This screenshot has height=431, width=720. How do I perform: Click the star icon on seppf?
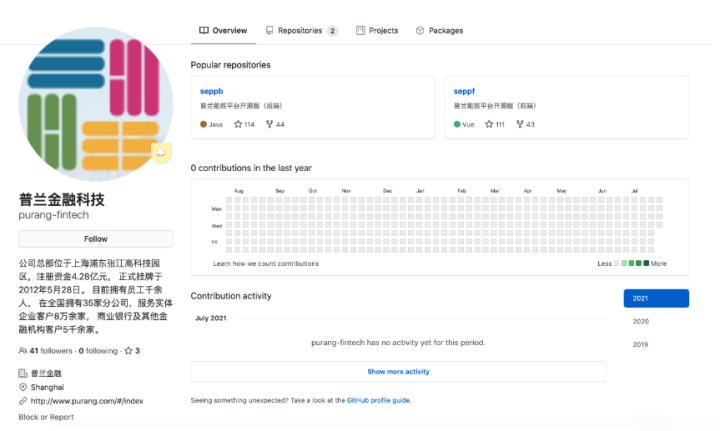click(x=489, y=124)
